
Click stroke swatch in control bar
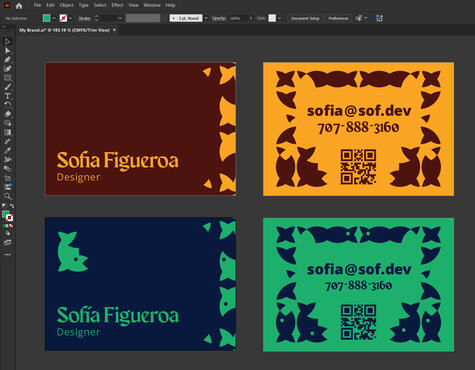point(63,18)
